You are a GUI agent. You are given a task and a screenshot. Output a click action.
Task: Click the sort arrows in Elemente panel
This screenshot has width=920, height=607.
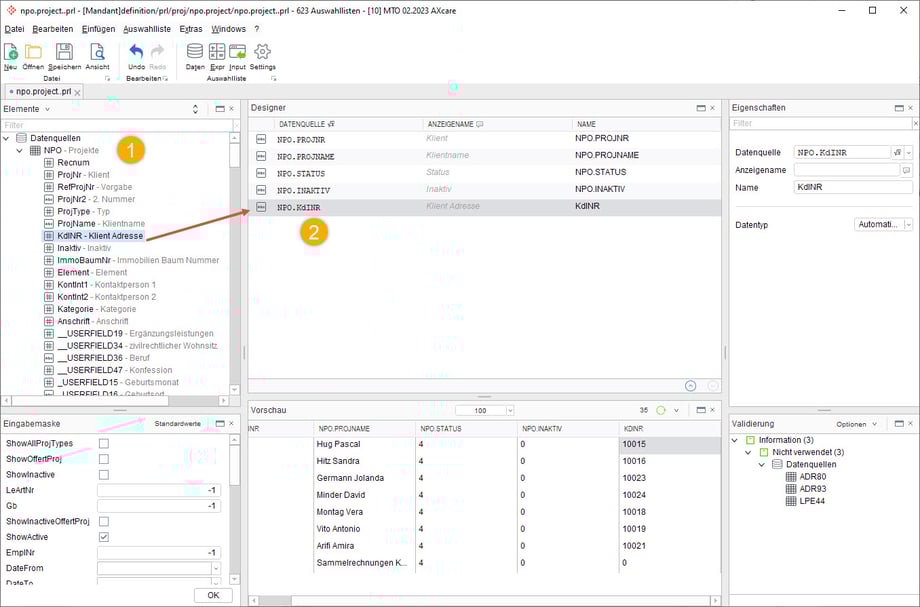click(195, 109)
